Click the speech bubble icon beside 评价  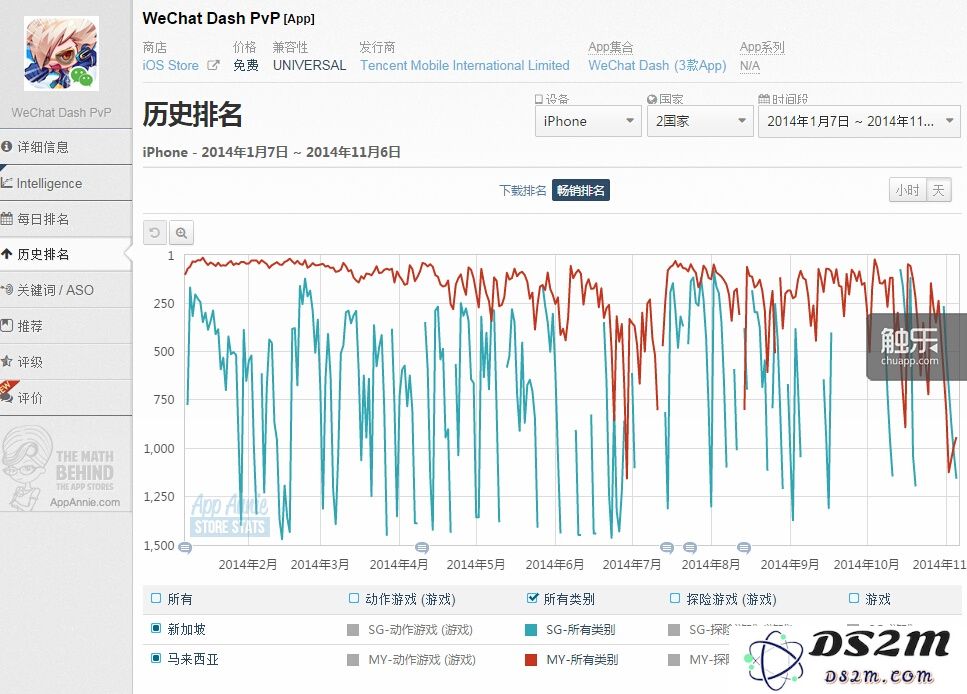coord(6,397)
